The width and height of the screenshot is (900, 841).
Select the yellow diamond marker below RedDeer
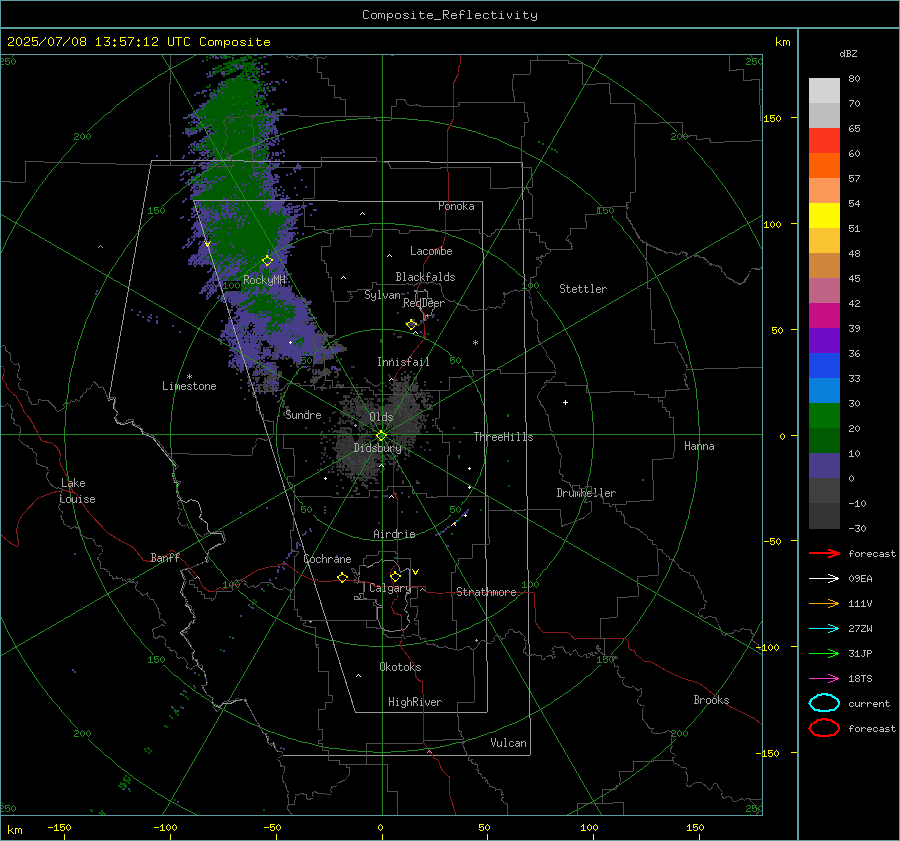click(412, 324)
